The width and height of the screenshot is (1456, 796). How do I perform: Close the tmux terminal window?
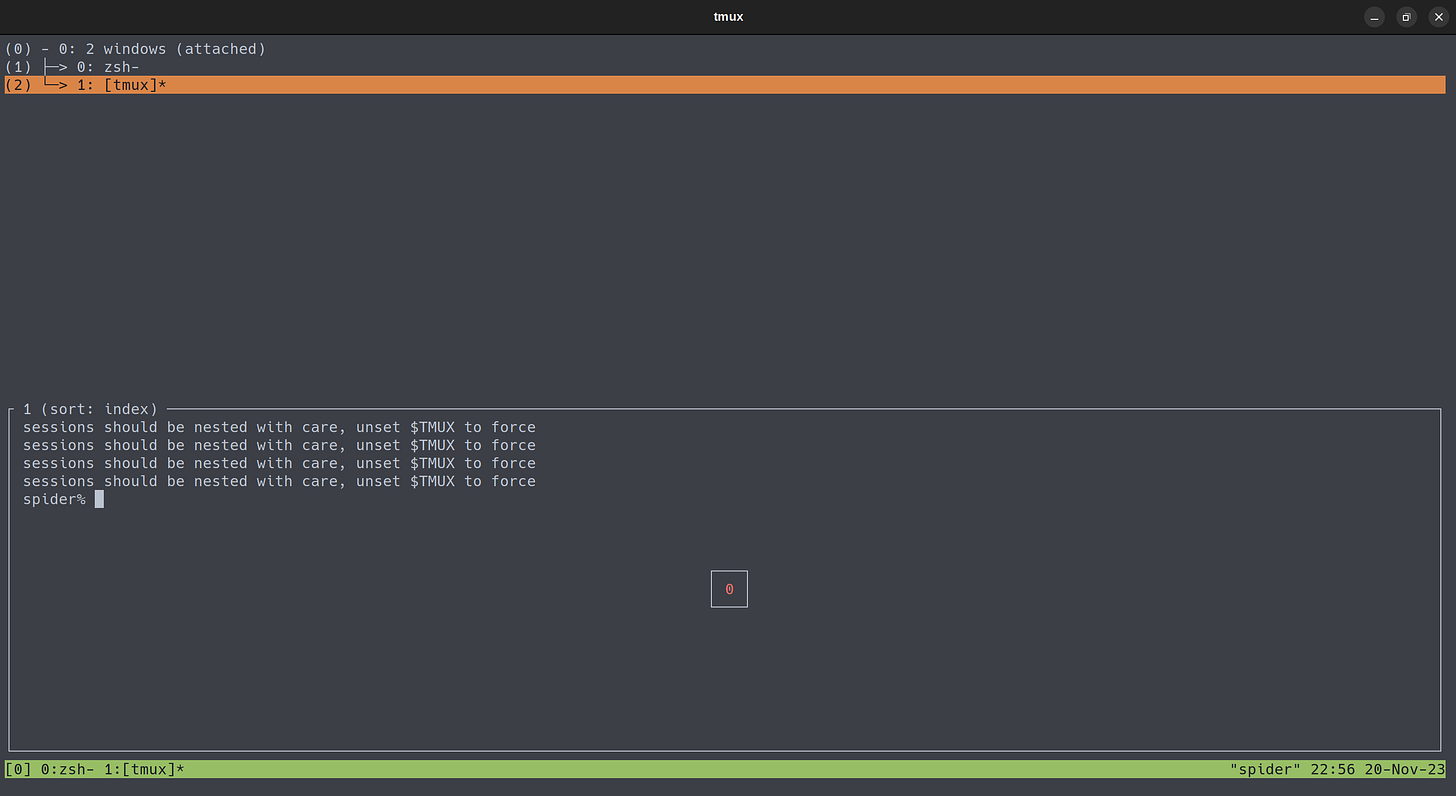[x=1439, y=17]
